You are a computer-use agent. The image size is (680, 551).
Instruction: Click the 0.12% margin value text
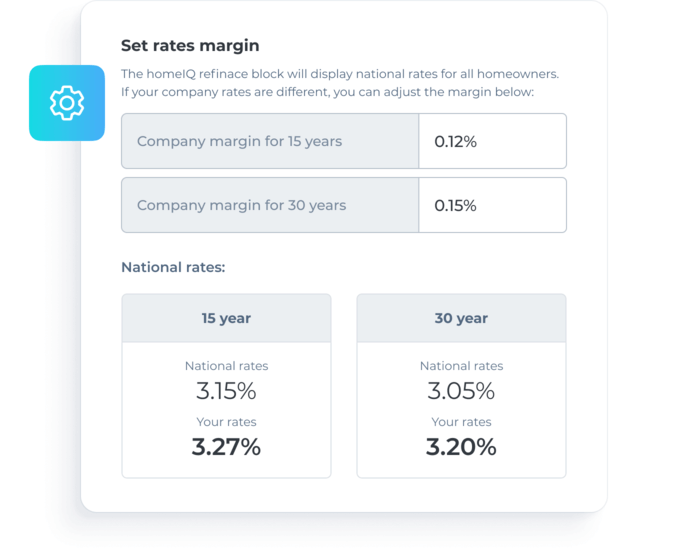click(456, 141)
